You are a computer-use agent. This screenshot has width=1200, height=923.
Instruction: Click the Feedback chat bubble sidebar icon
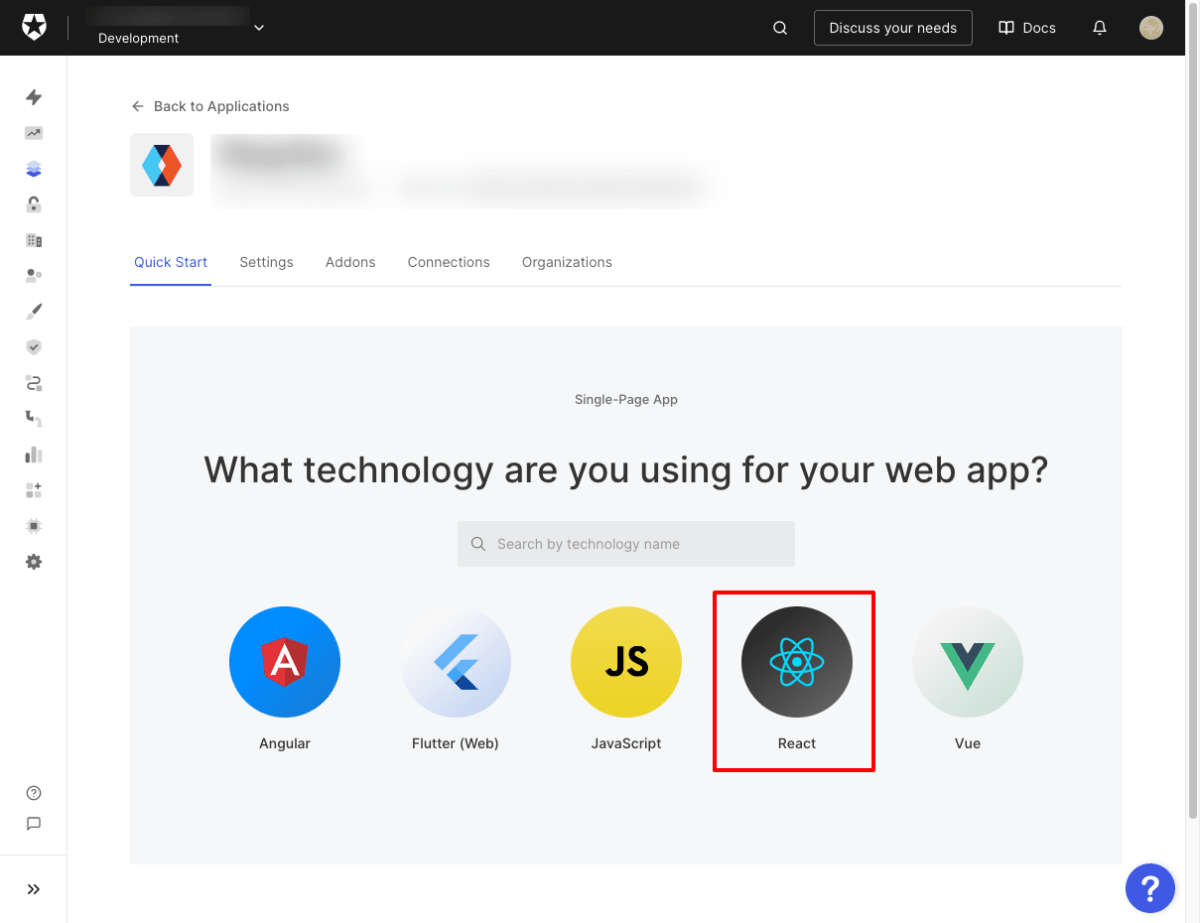(x=34, y=824)
